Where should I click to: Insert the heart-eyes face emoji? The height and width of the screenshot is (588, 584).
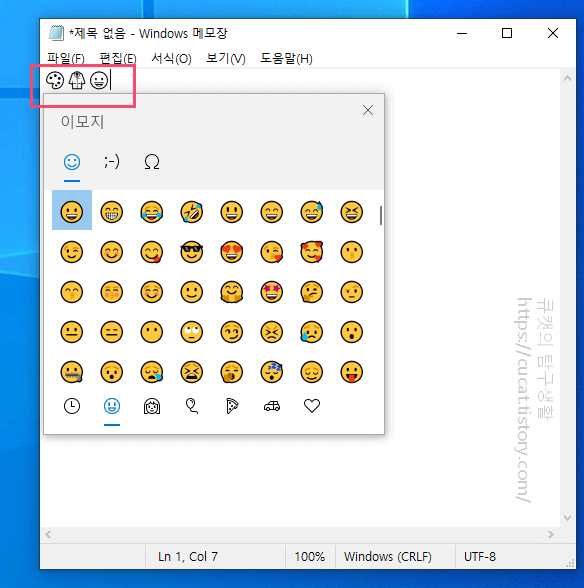point(232,252)
